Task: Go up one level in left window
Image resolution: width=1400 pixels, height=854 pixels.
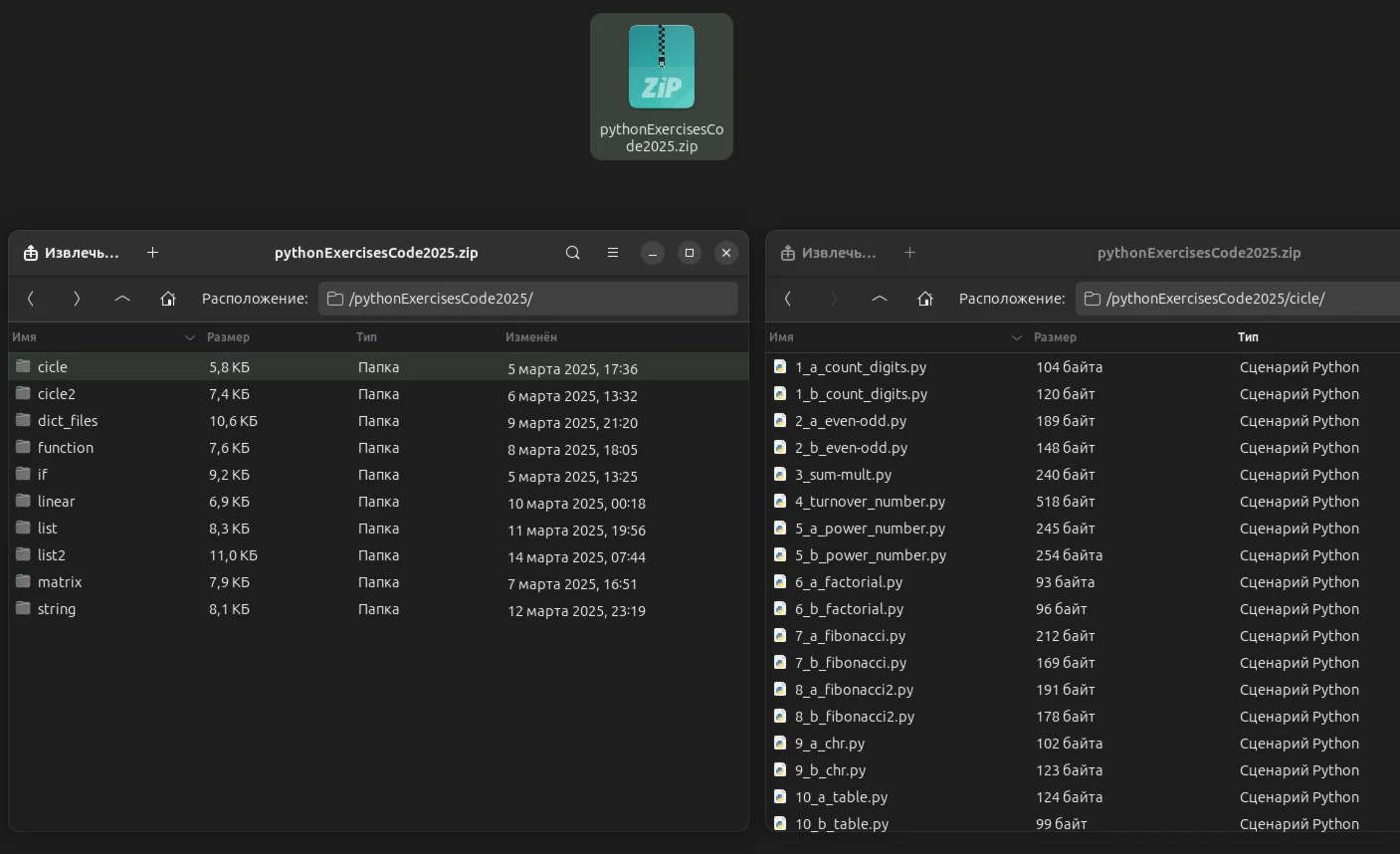Action: [x=122, y=299]
